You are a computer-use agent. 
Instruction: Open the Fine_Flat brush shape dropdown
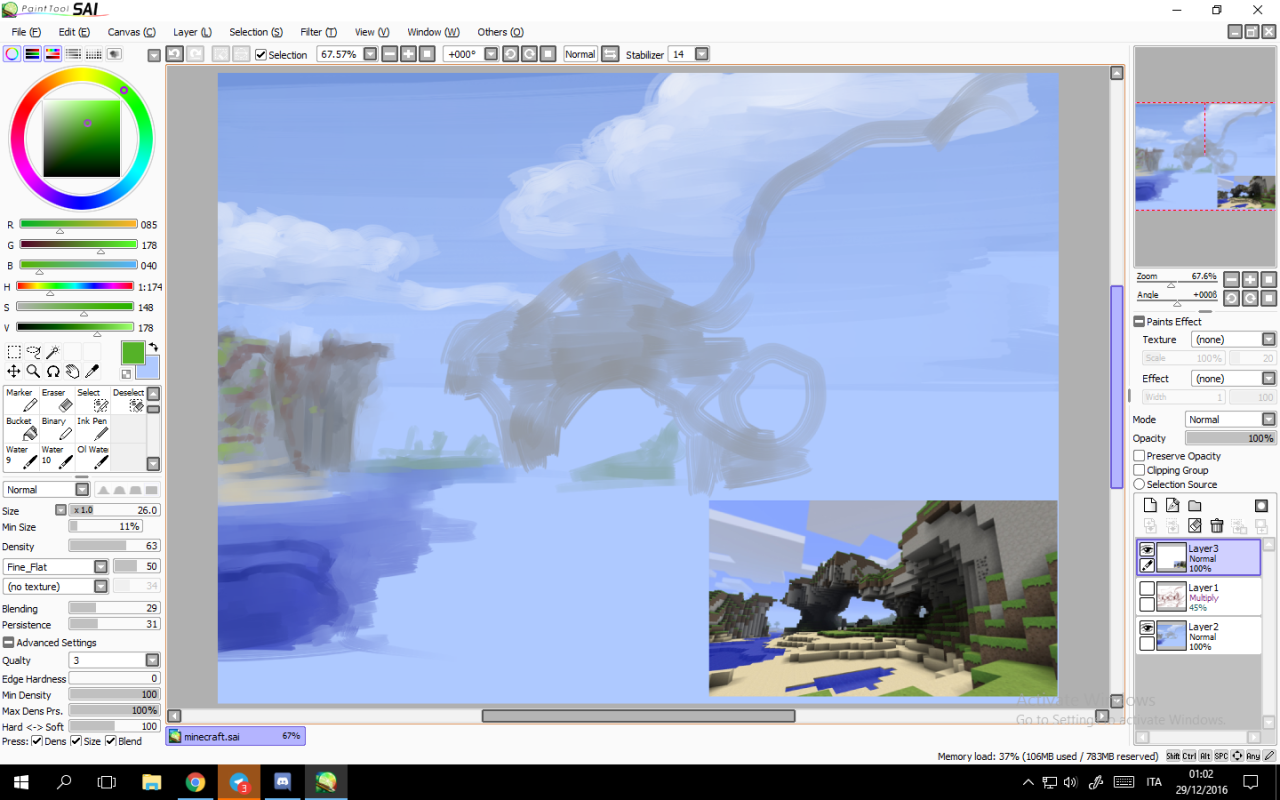tap(101, 567)
